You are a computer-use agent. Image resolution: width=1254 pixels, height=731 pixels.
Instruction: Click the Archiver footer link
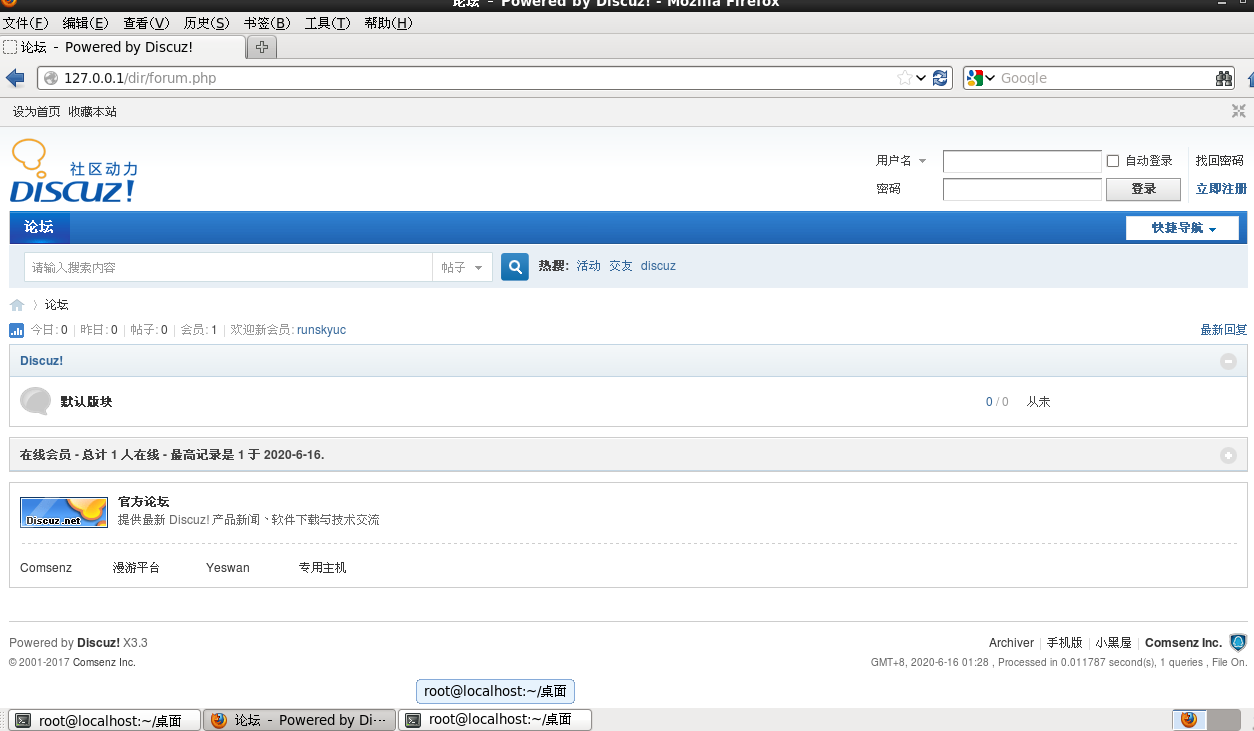(1011, 643)
